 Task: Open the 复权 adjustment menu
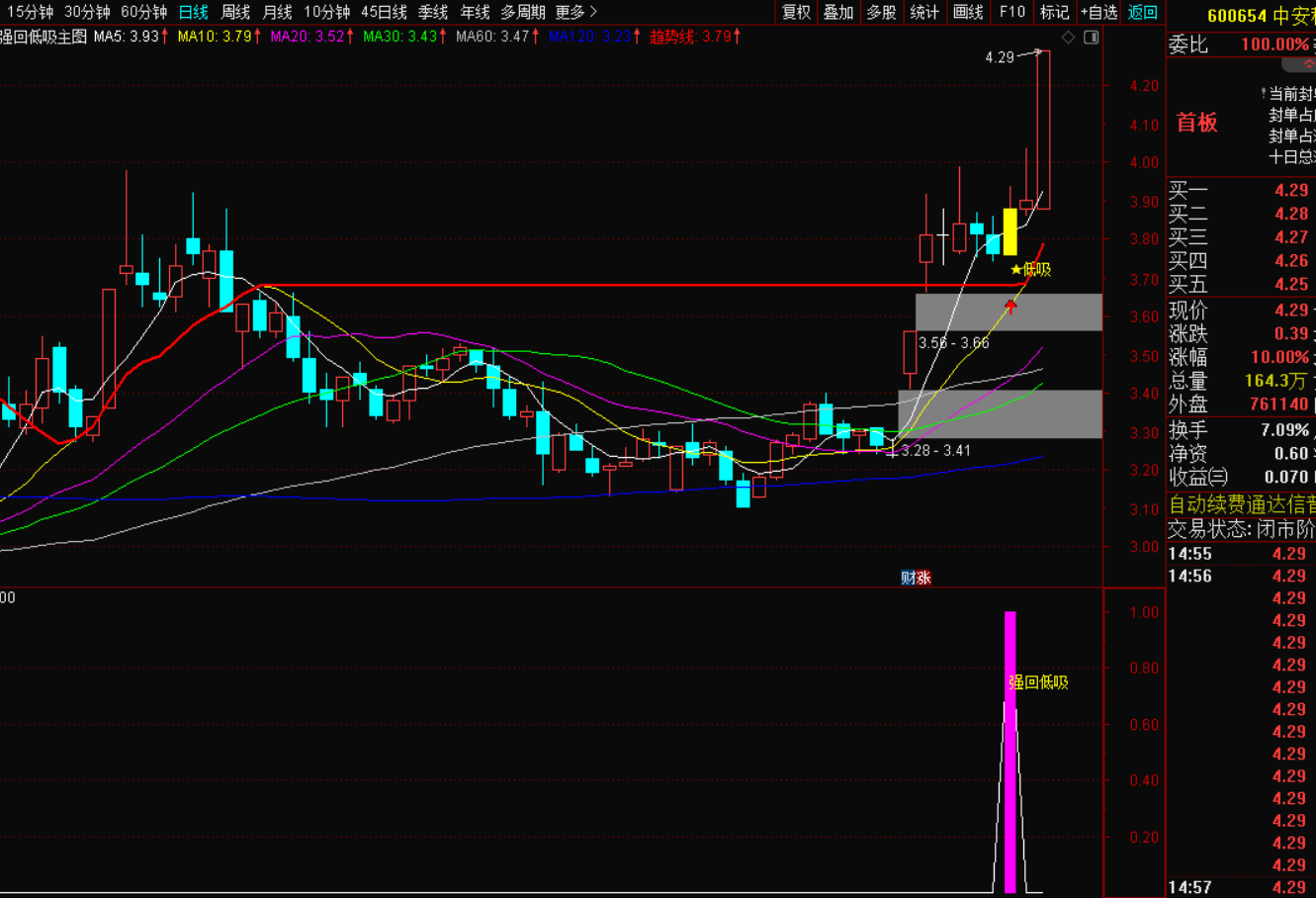click(796, 12)
